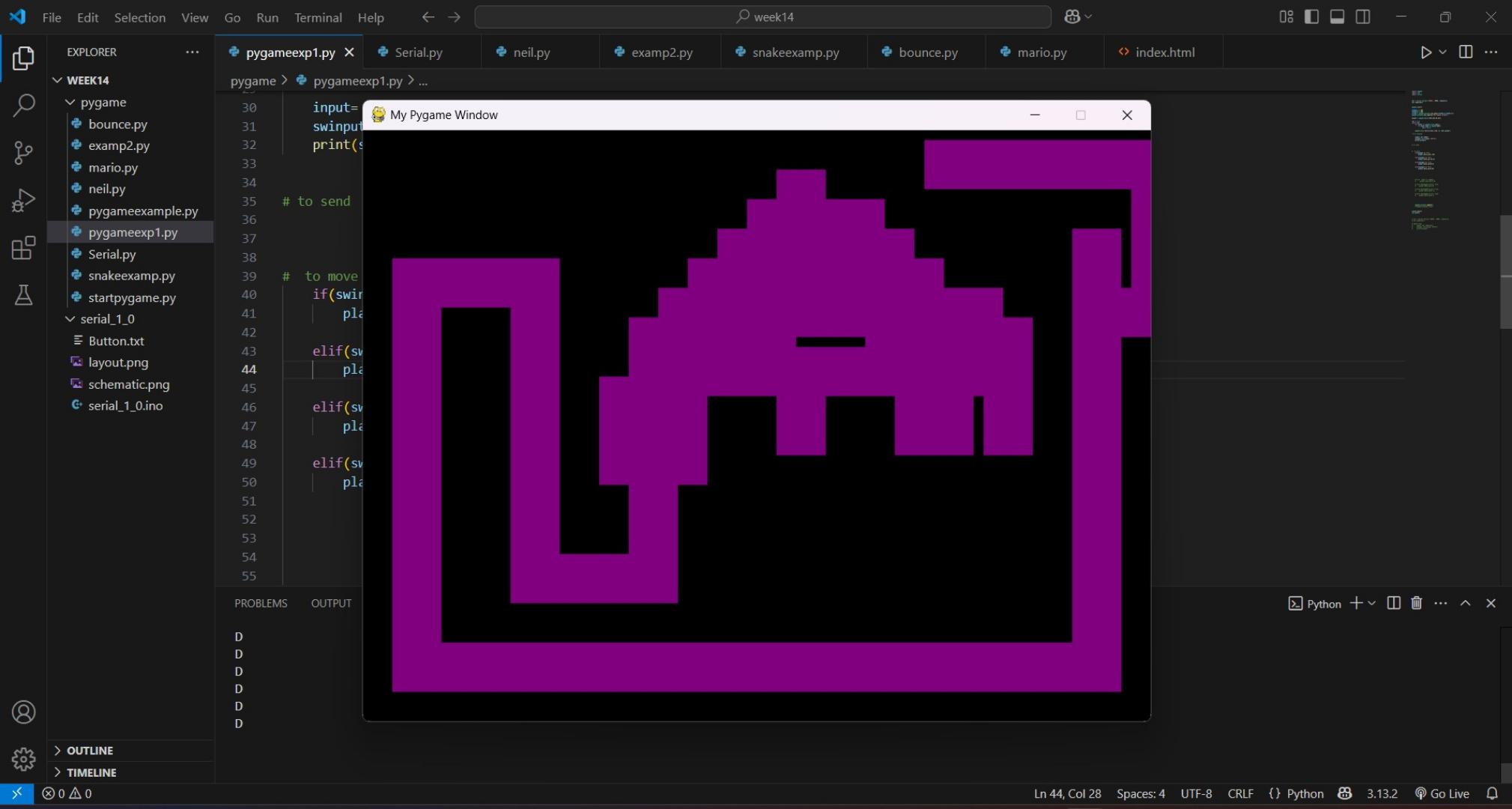The image size is (1512, 809).
Task: Open the Testing flask view
Action: (23, 294)
